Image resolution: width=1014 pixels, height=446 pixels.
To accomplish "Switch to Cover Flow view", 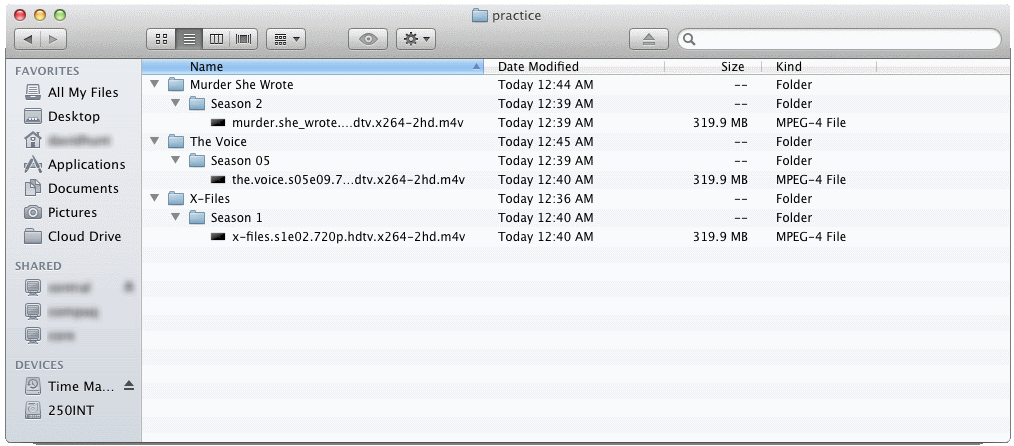I will [x=244, y=39].
